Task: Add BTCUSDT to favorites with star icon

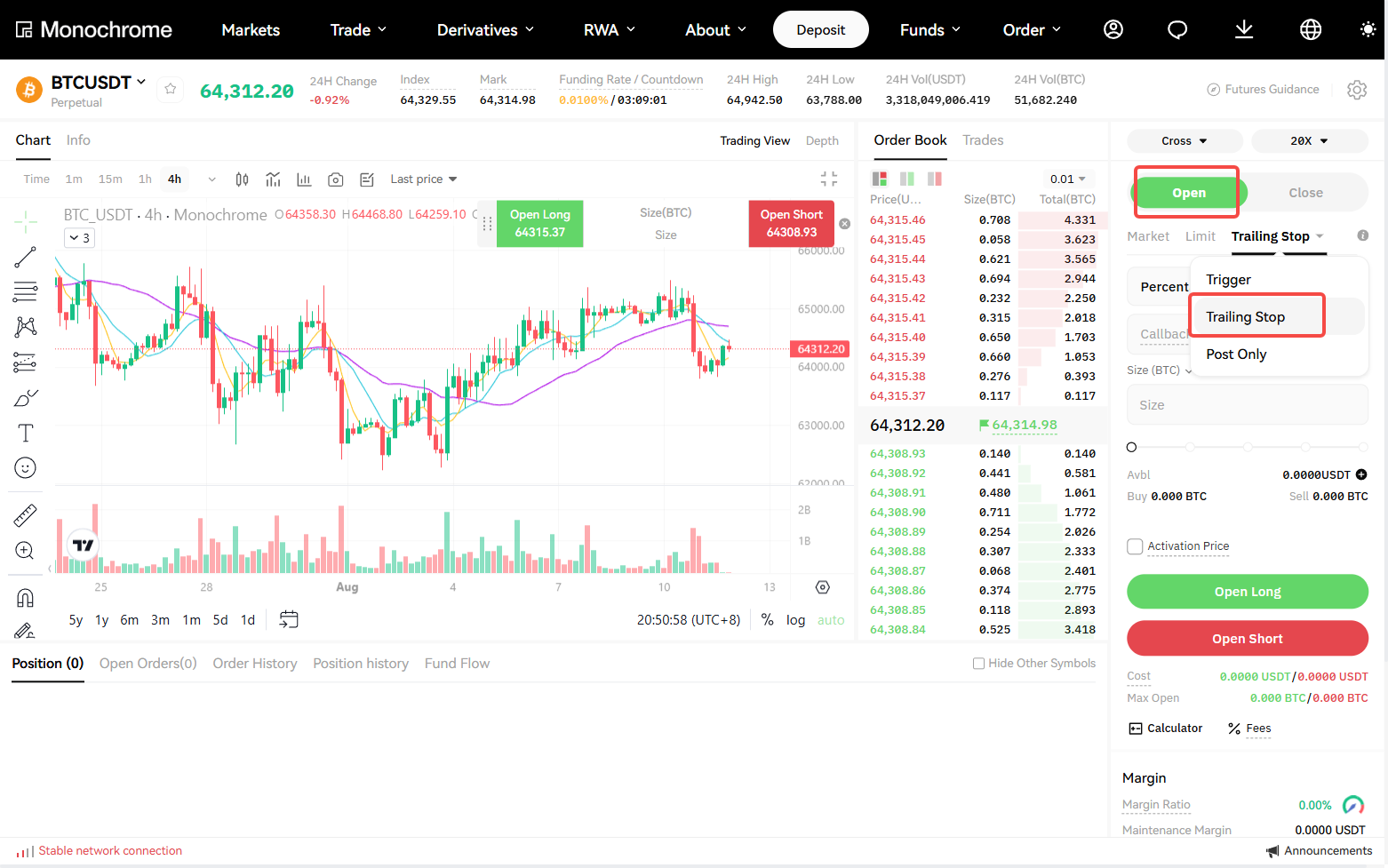Action: [x=171, y=89]
